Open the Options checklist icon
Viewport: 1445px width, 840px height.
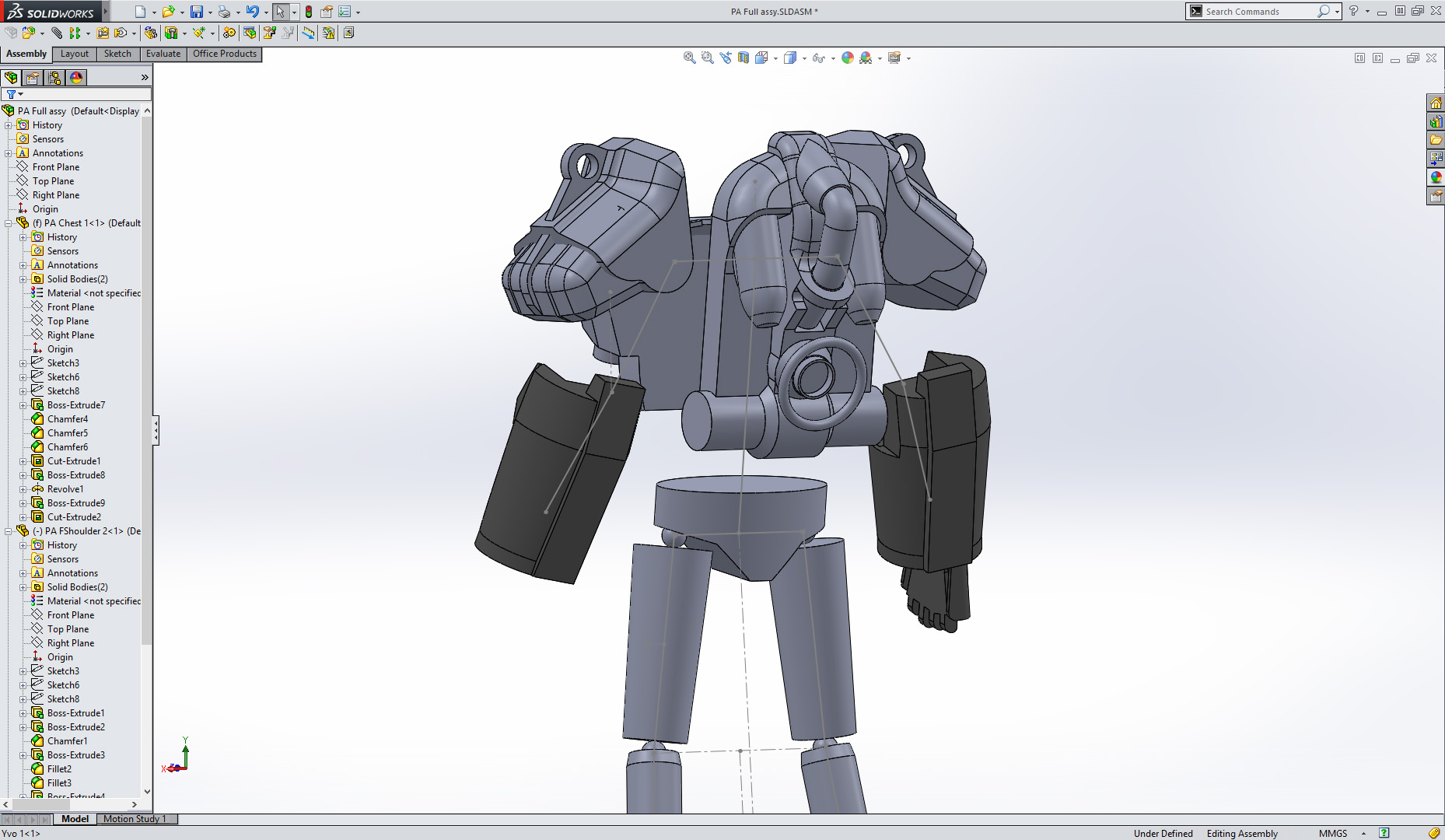[345, 12]
